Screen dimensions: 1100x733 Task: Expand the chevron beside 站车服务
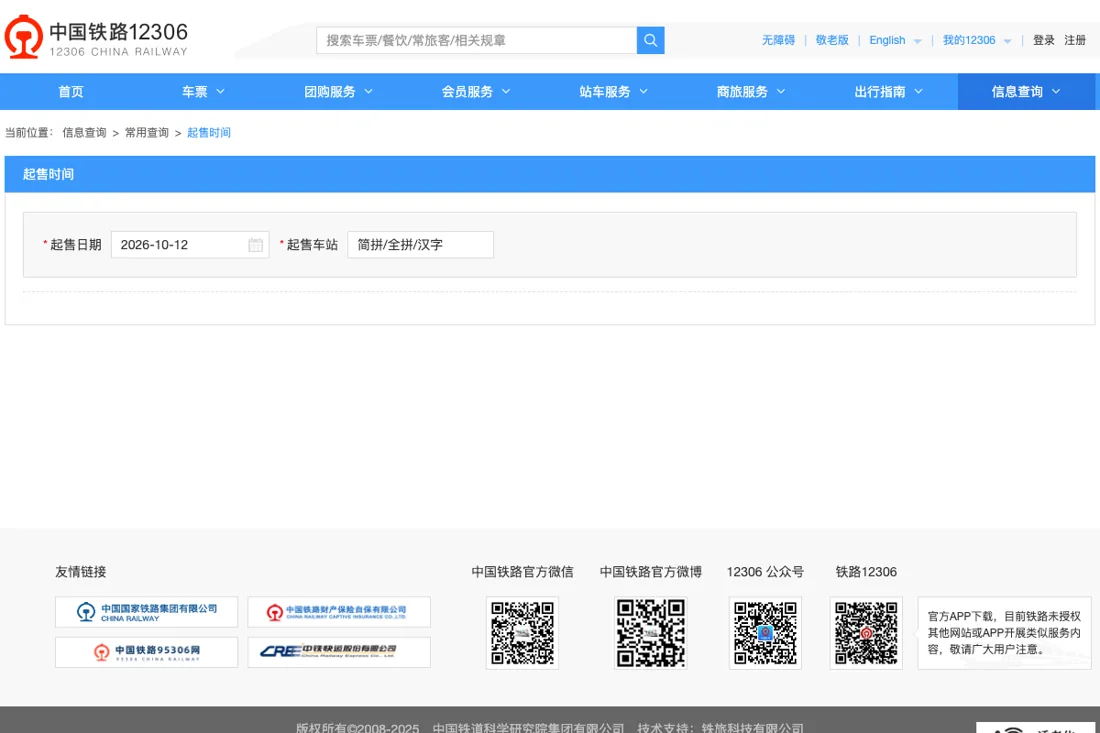pos(643,92)
